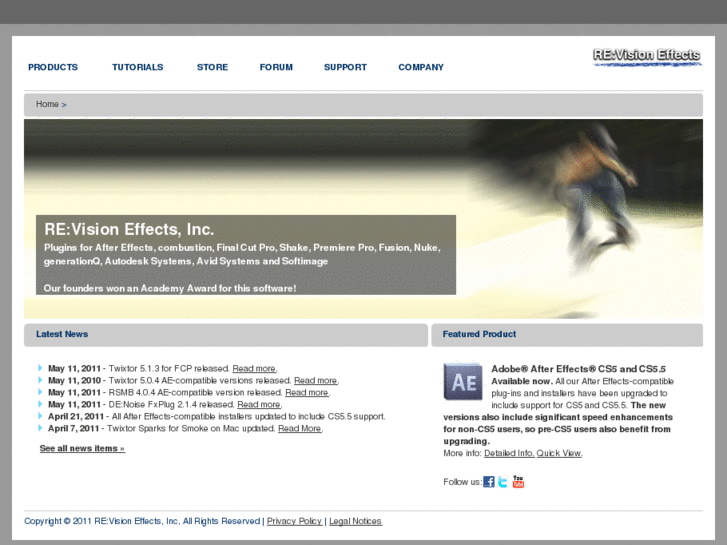Viewport: 727px width, 545px height.
Task: Open the FORUM menu item
Action: [x=276, y=67]
